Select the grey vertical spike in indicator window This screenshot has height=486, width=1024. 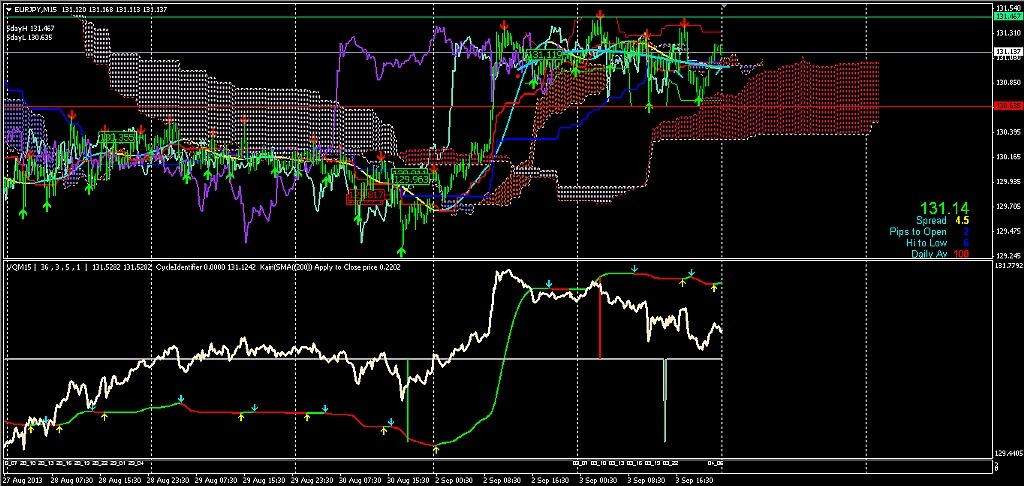[665, 399]
